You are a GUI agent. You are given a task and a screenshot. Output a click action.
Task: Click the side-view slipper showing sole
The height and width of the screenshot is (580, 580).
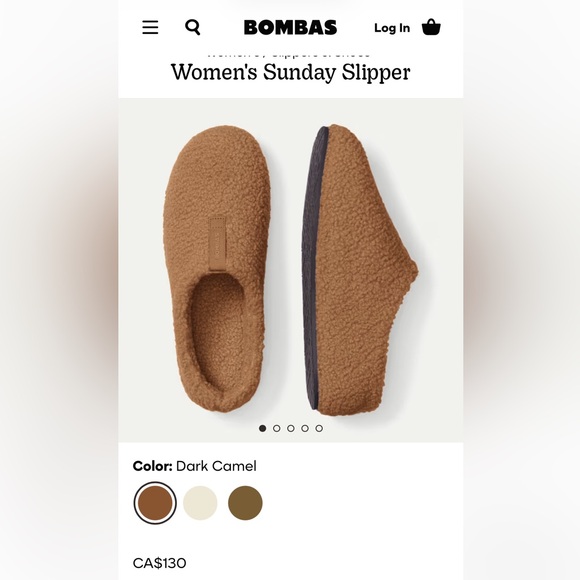(x=360, y=270)
